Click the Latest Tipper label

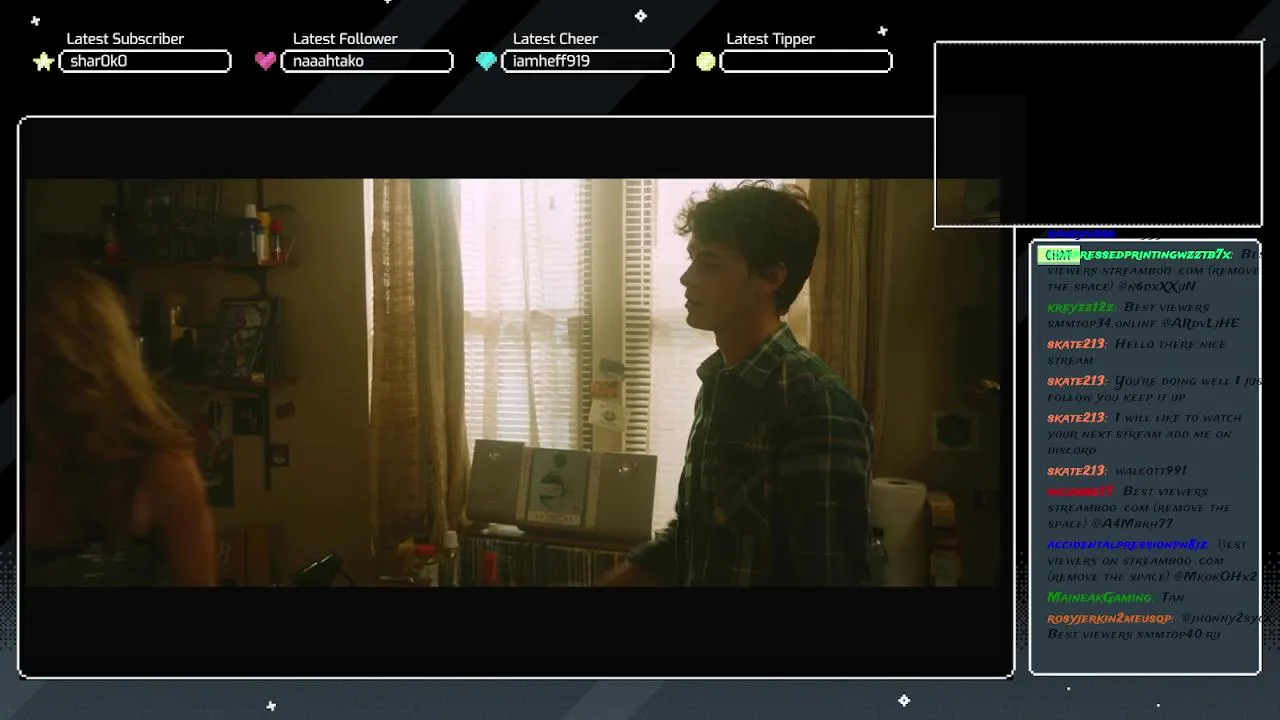point(770,39)
